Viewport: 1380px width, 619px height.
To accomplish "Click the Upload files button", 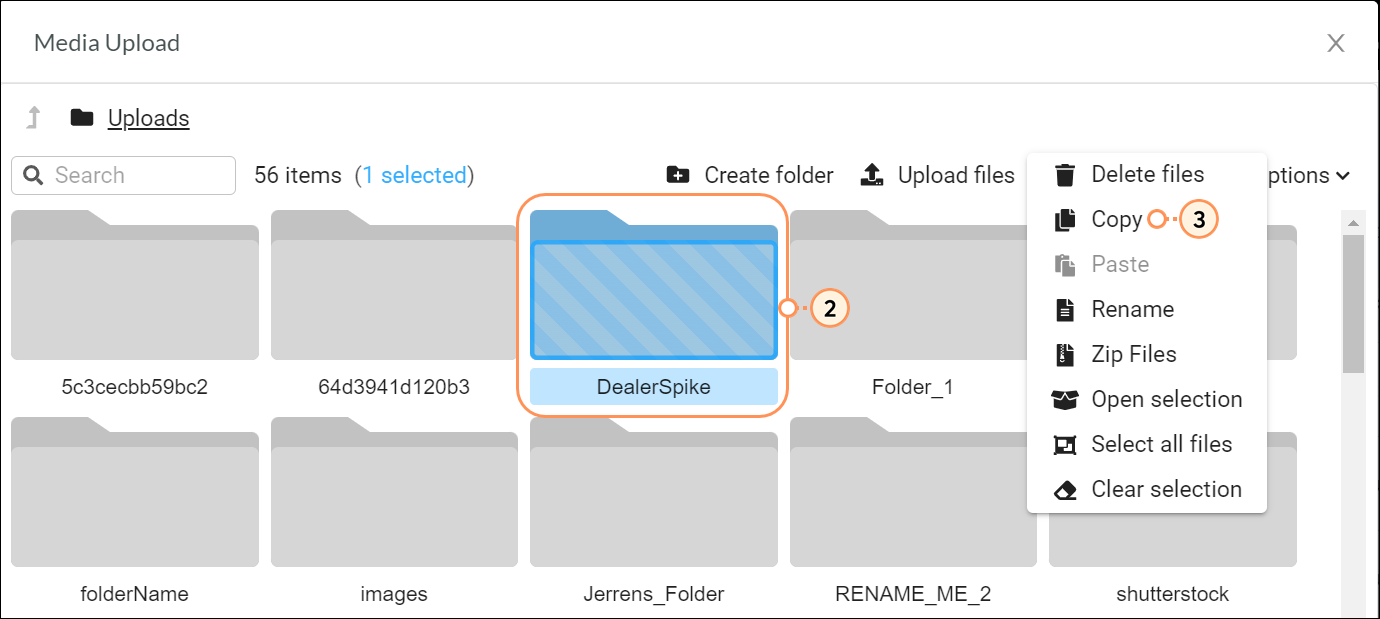I will (x=937, y=175).
